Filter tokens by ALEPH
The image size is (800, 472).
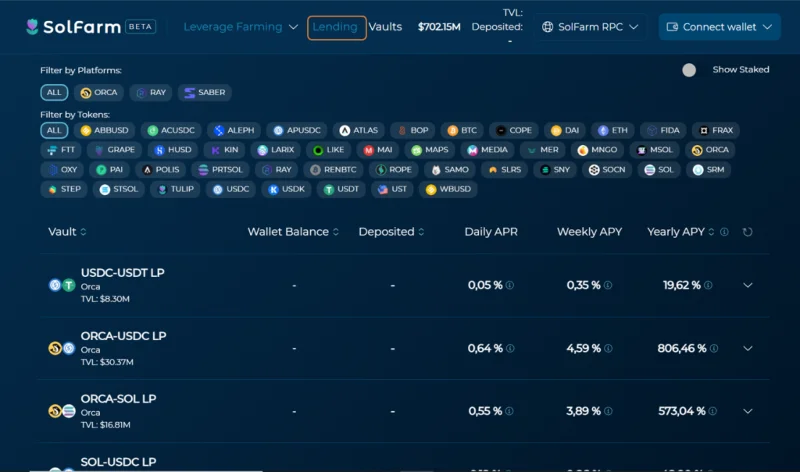234,130
